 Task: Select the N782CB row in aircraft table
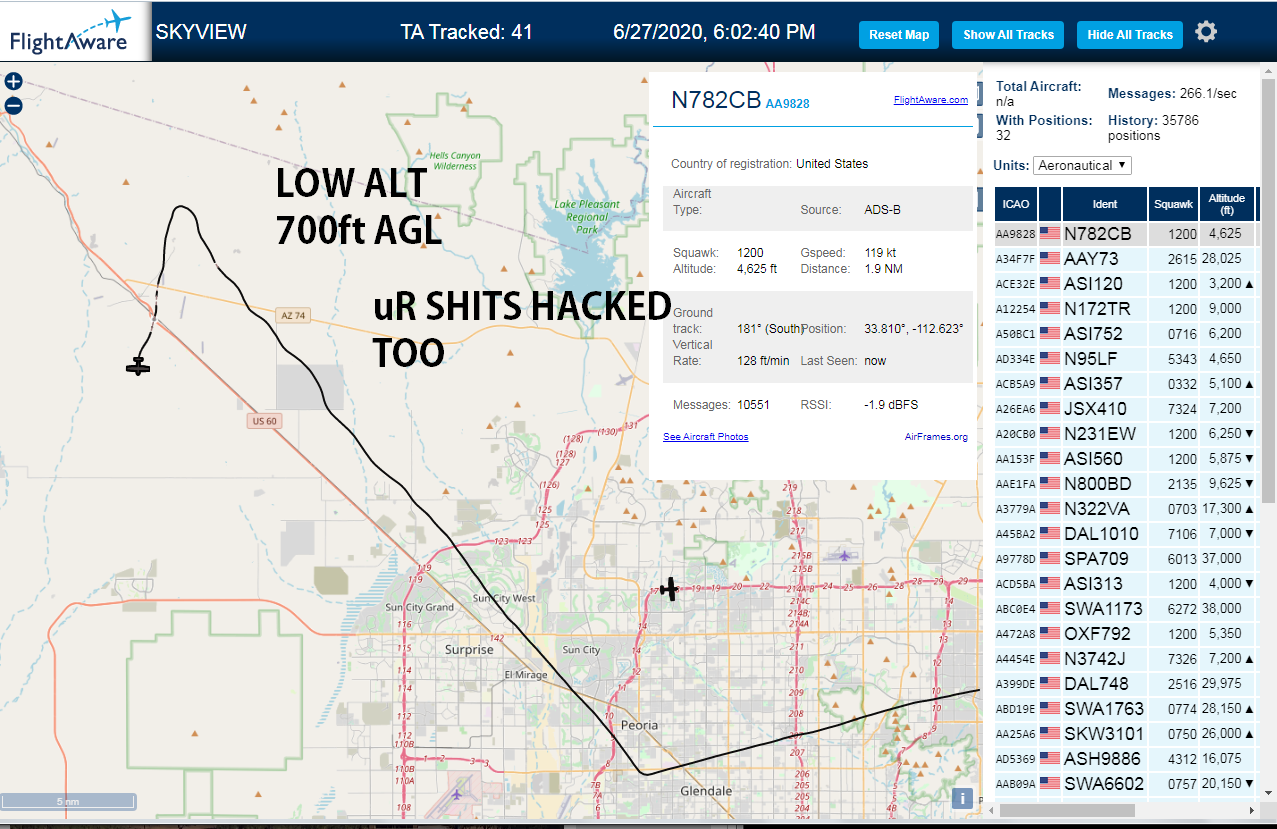[1125, 234]
